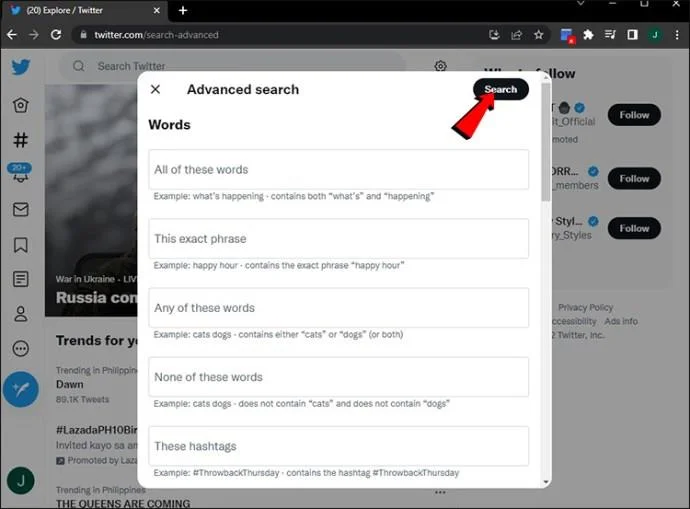Screen dimensions: 690x509
Task: Click the dialog scrollbar thumb
Action: [x=546, y=141]
